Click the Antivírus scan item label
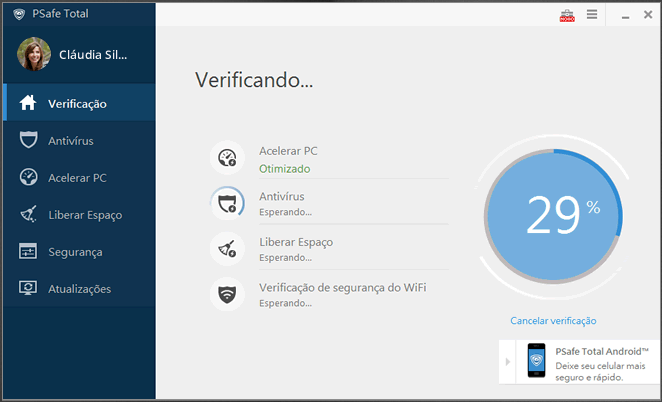Screen dimensions: 662x402 point(282,196)
